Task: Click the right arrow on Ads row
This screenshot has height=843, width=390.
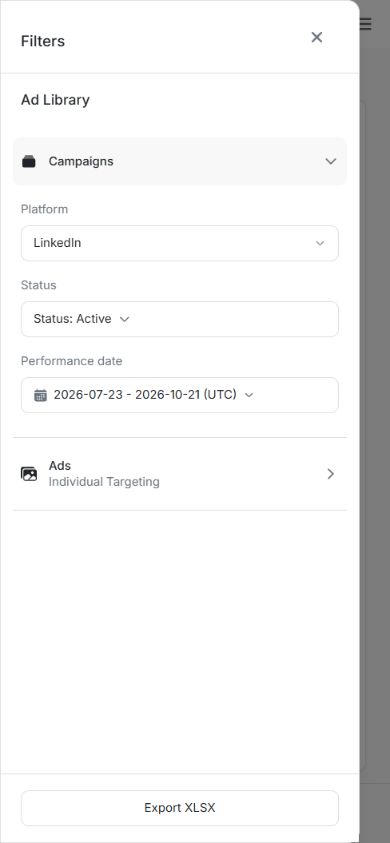Action: click(331, 474)
